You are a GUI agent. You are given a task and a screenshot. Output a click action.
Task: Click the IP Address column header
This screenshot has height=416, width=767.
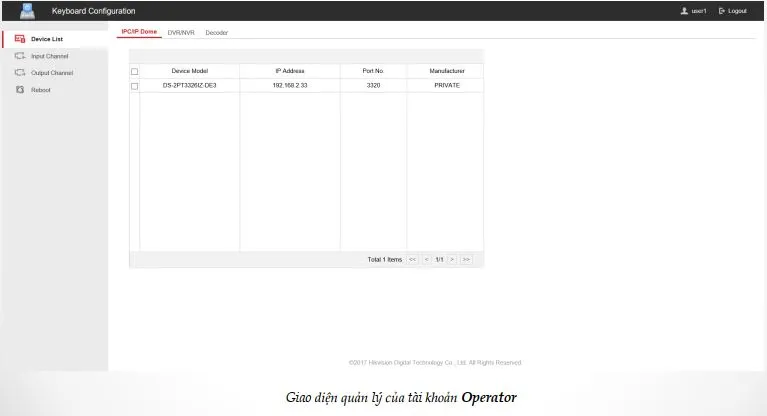point(289,71)
